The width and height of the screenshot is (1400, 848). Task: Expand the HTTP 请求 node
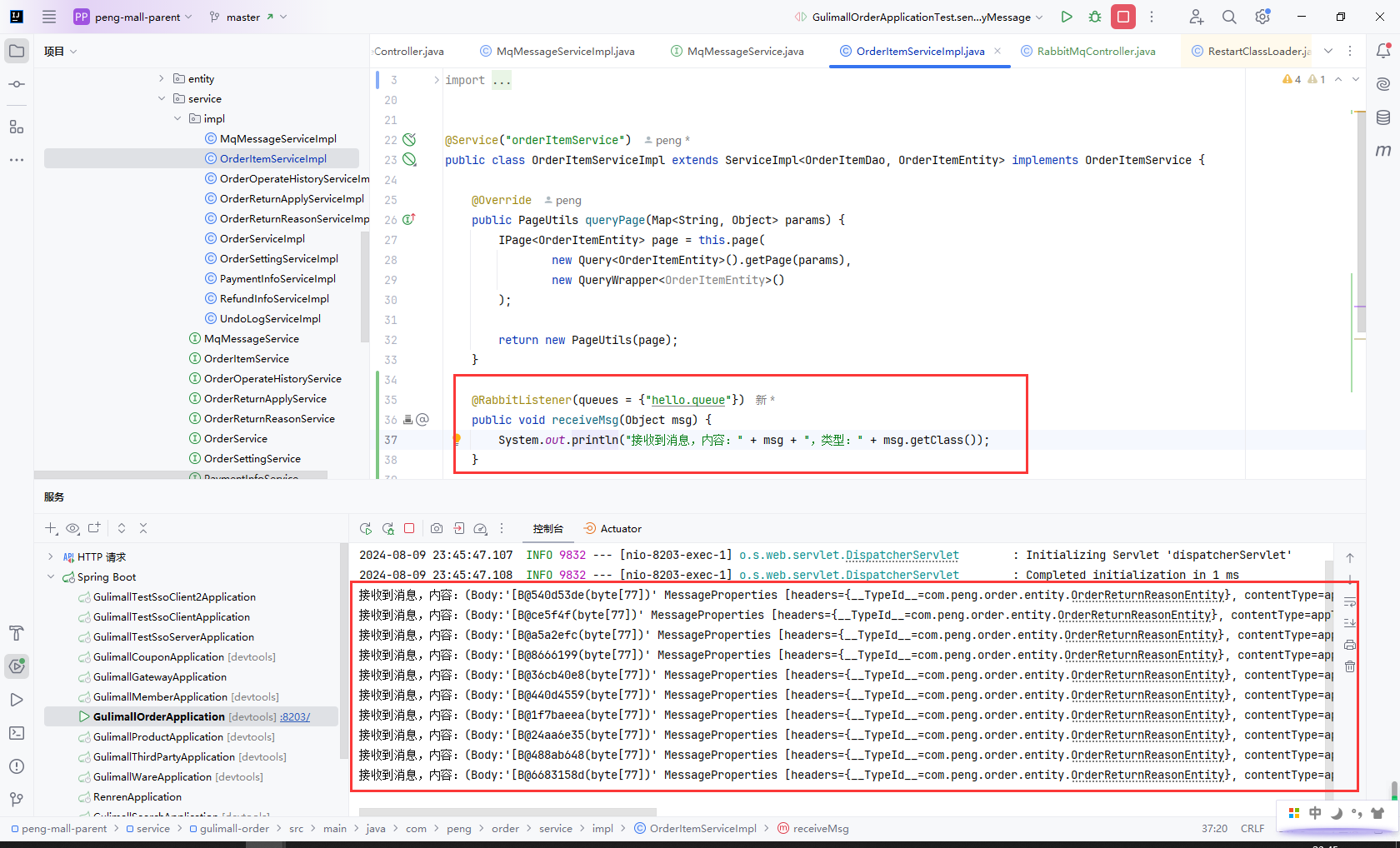click(x=51, y=556)
